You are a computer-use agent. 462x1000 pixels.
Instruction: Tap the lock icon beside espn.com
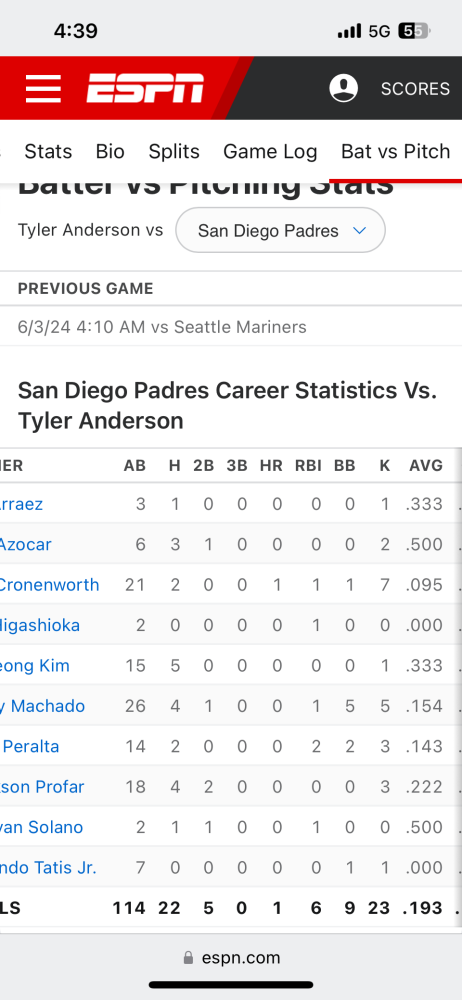pyautogui.click(x=188, y=957)
